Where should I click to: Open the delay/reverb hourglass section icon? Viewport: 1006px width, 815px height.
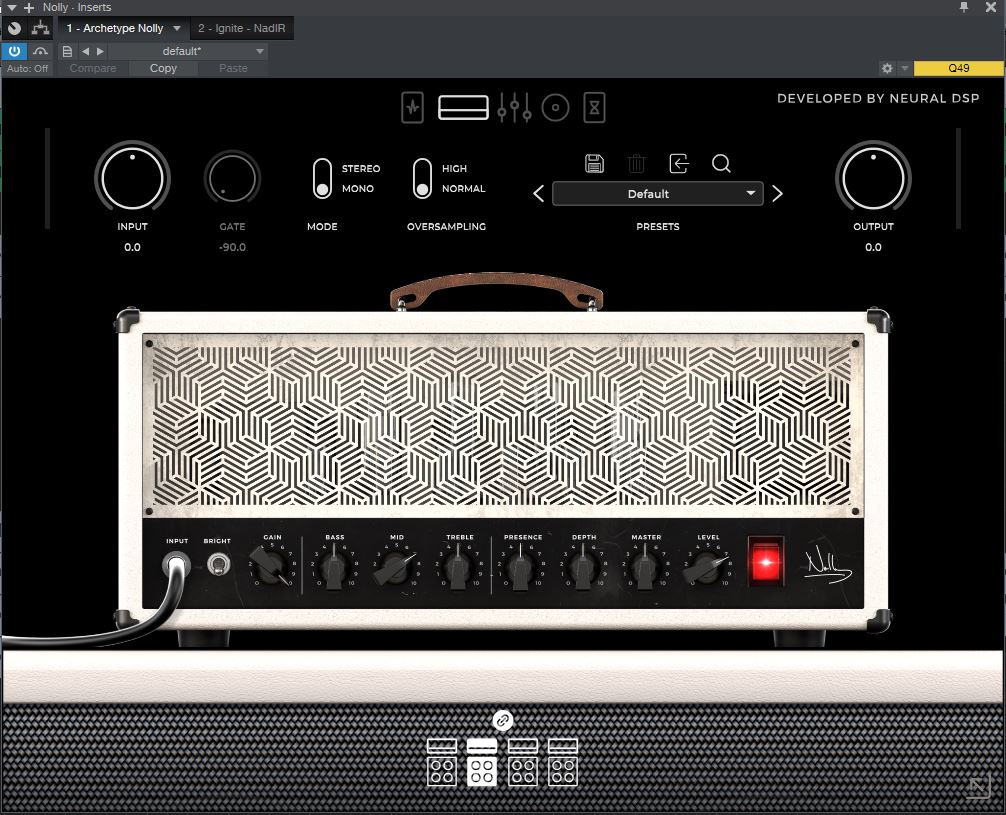[x=594, y=107]
